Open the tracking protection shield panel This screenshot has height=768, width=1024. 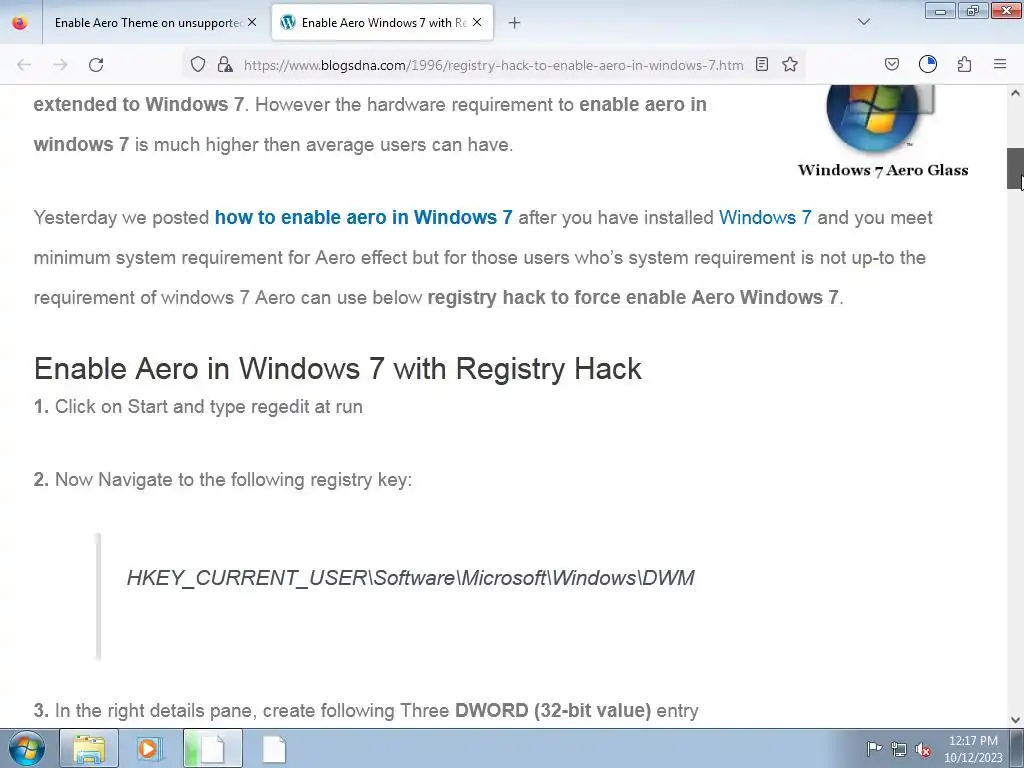point(198,65)
